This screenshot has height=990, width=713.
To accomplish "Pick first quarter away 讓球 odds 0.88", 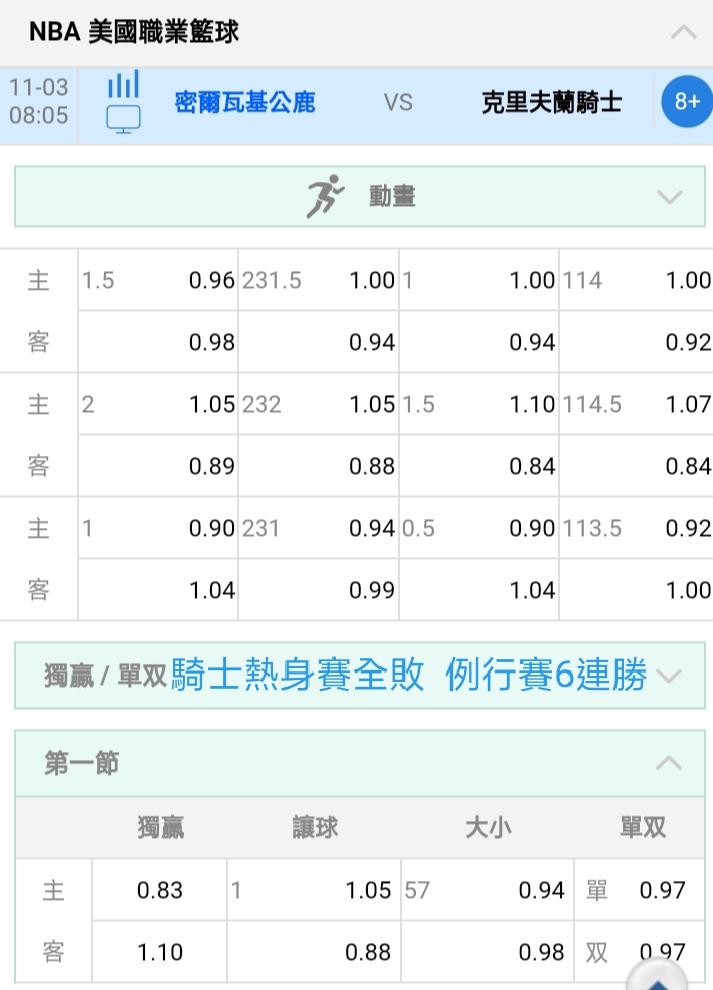I will [x=313, y=951].
